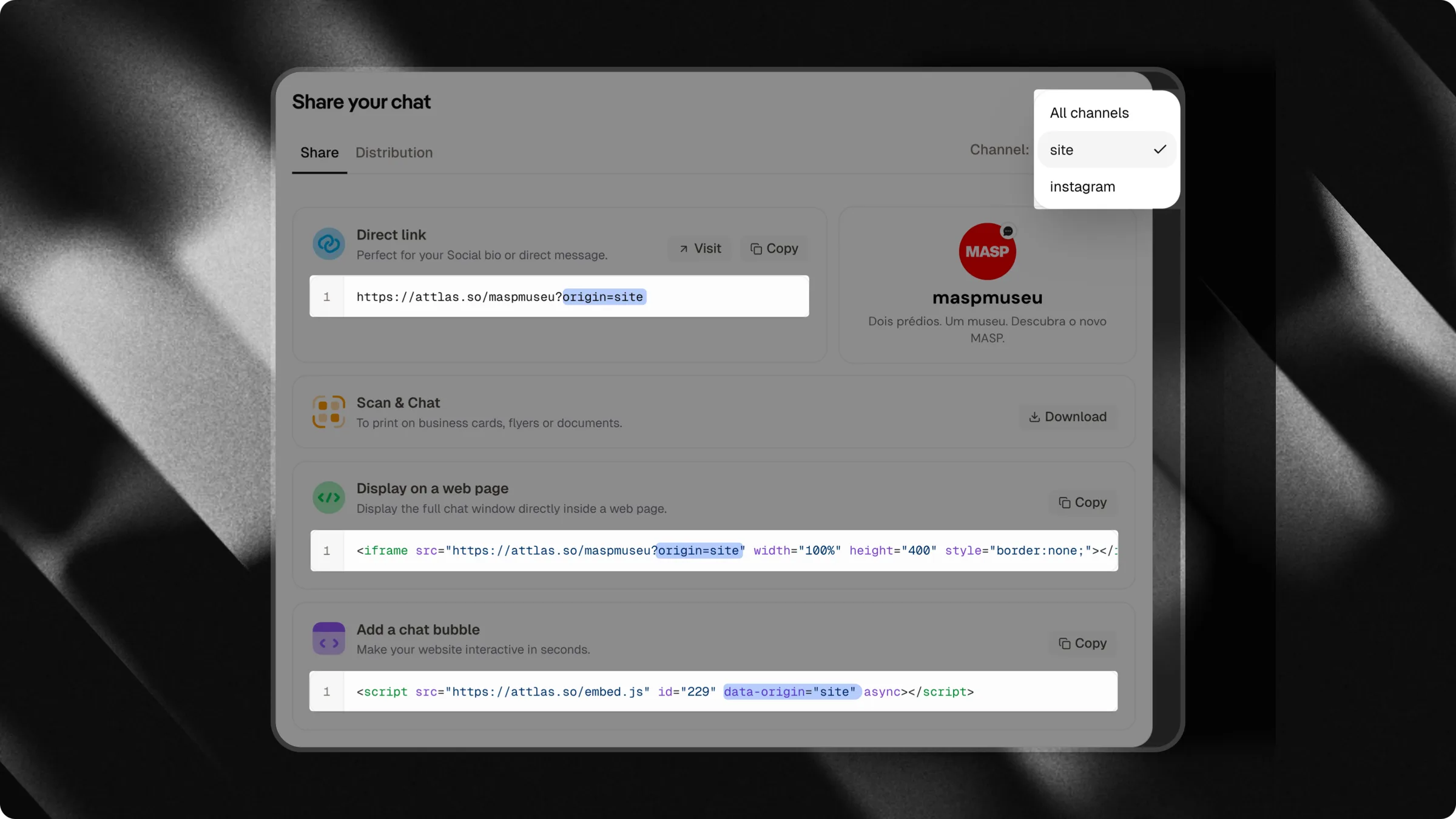Viewport: 1456px width, 819px height.
Task: Click the chat badge on MASP avatar
Action: pyautogui.click(x=1008, y=231)
